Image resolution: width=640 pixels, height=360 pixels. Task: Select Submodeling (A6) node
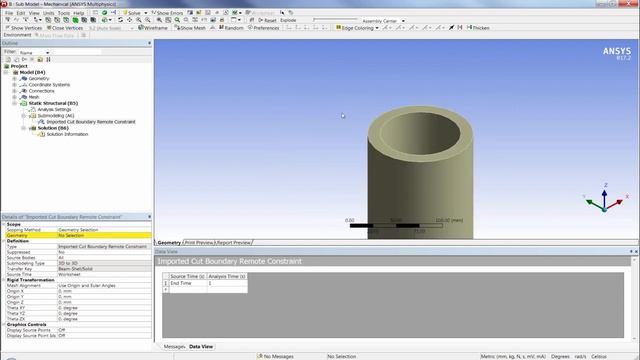click(x=56, y=116)
